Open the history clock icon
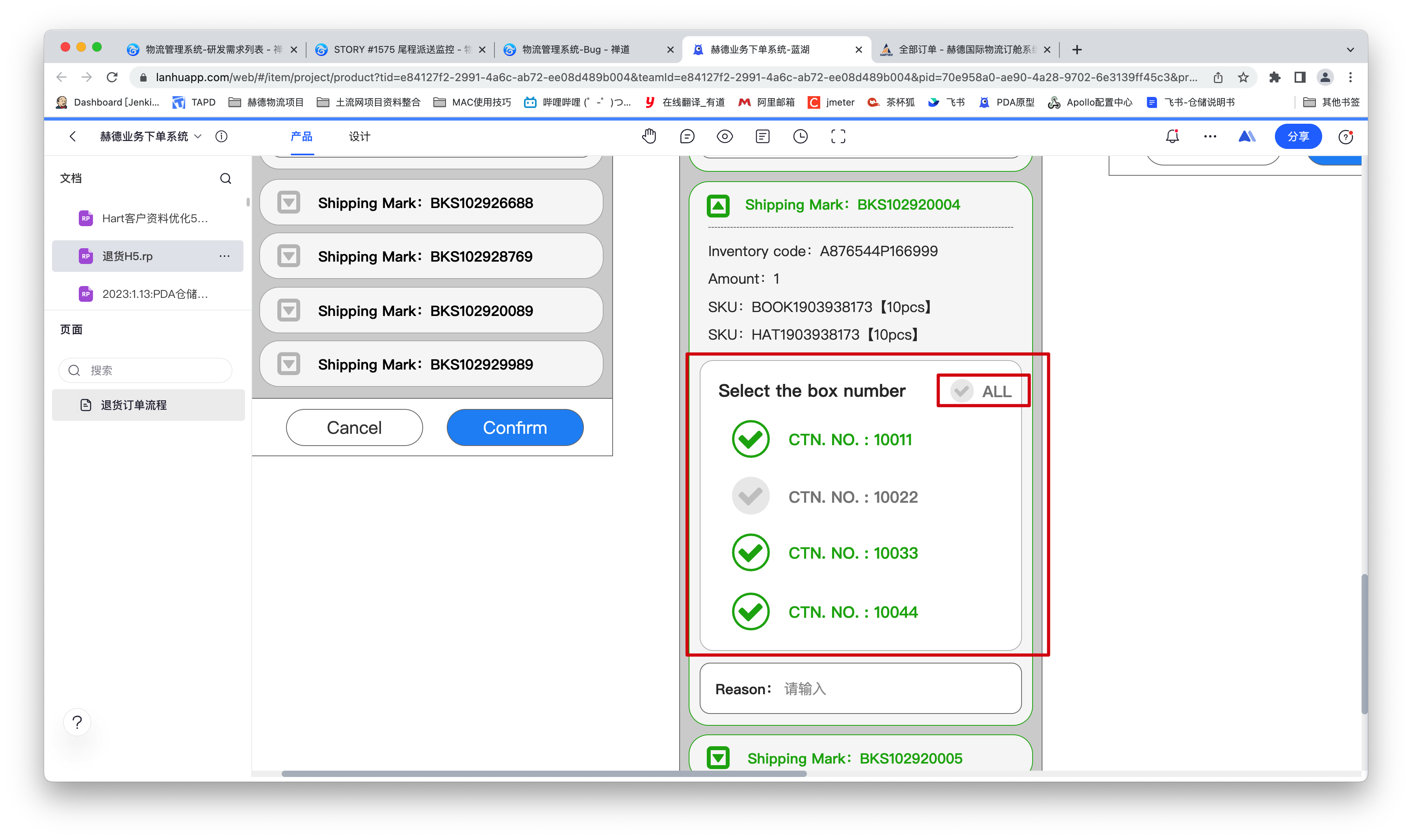The image size is (1412, 840). pos(800,136)
